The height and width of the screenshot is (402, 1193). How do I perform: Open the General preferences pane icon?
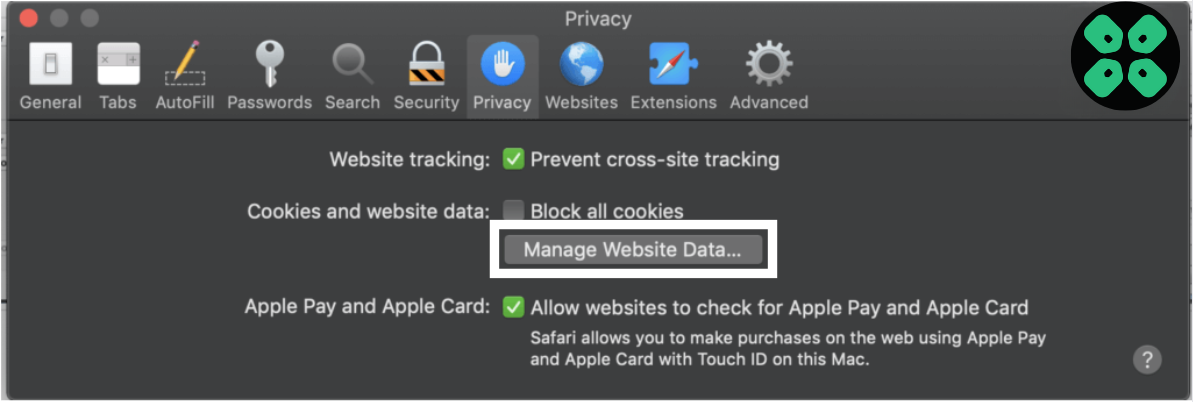coord(50,65)
